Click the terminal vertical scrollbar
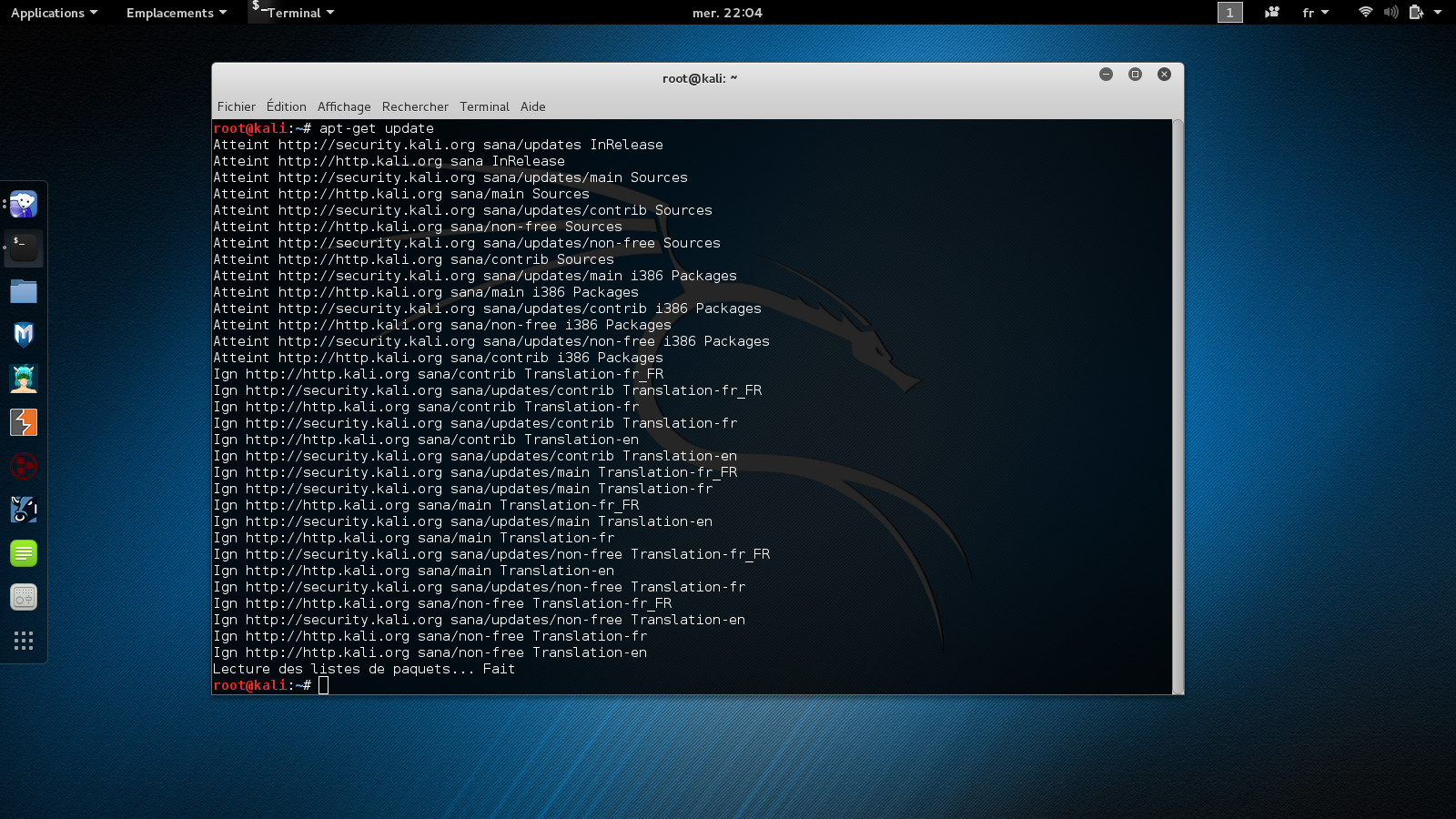 click(1178, 407)
